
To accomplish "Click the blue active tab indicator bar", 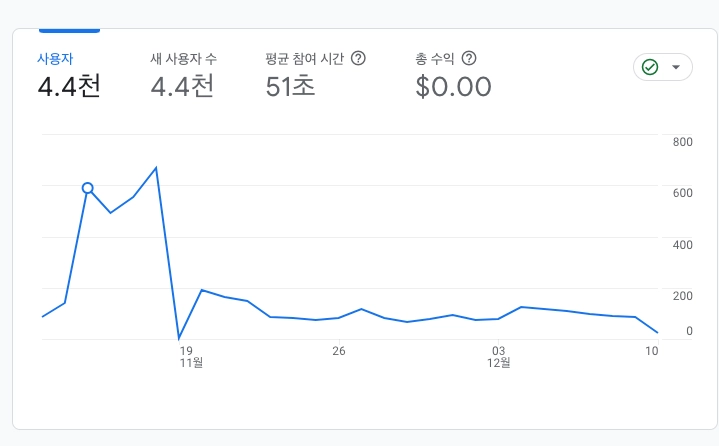I will click(x=68, y=31).
